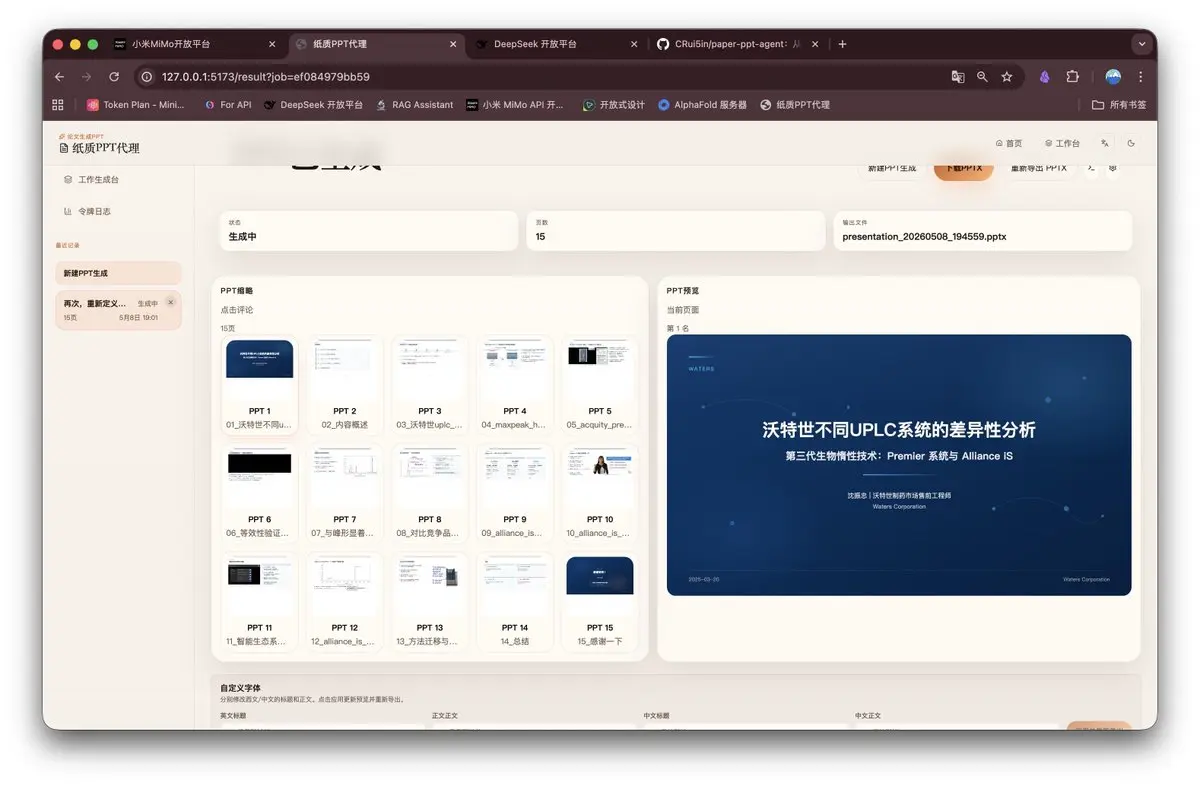Image resolution: width=1200 pixels, height=786 pixels.
Task: Reload the page with the refresh icon
Action: 114,76
